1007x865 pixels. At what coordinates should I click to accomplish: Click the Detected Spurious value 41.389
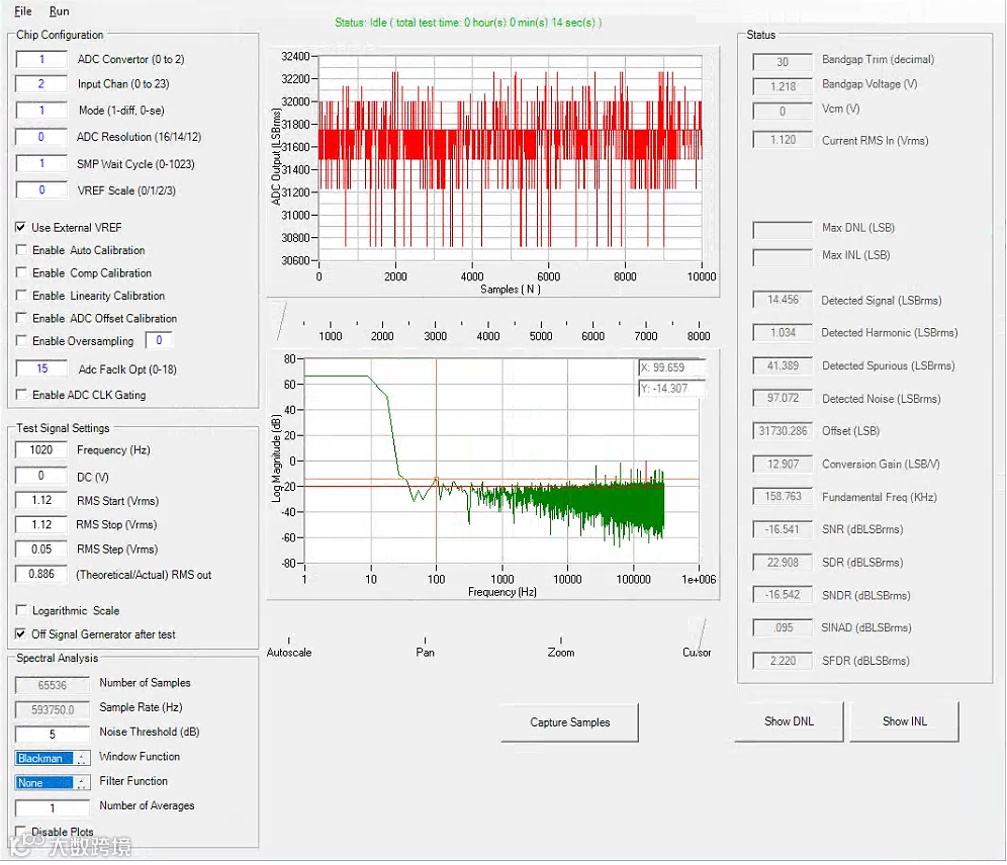[x=782, y=365]
